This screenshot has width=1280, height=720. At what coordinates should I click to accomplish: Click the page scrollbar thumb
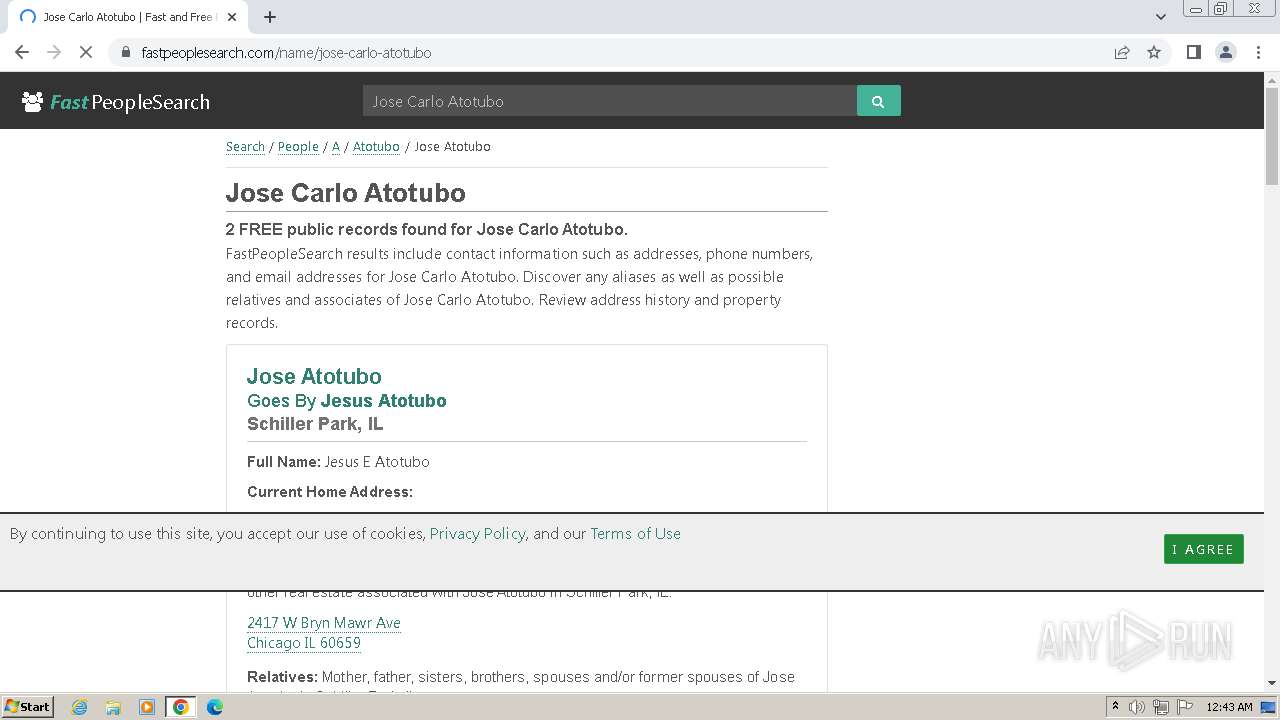pos(1271,136)
